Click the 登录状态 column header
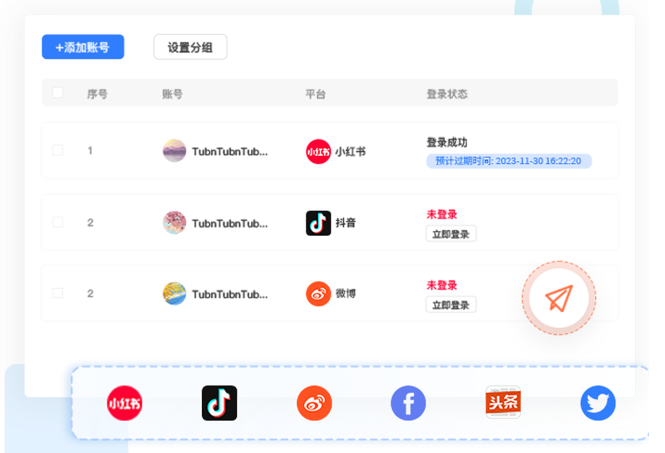Screen dimensions: 665x453 coord(447,94)
